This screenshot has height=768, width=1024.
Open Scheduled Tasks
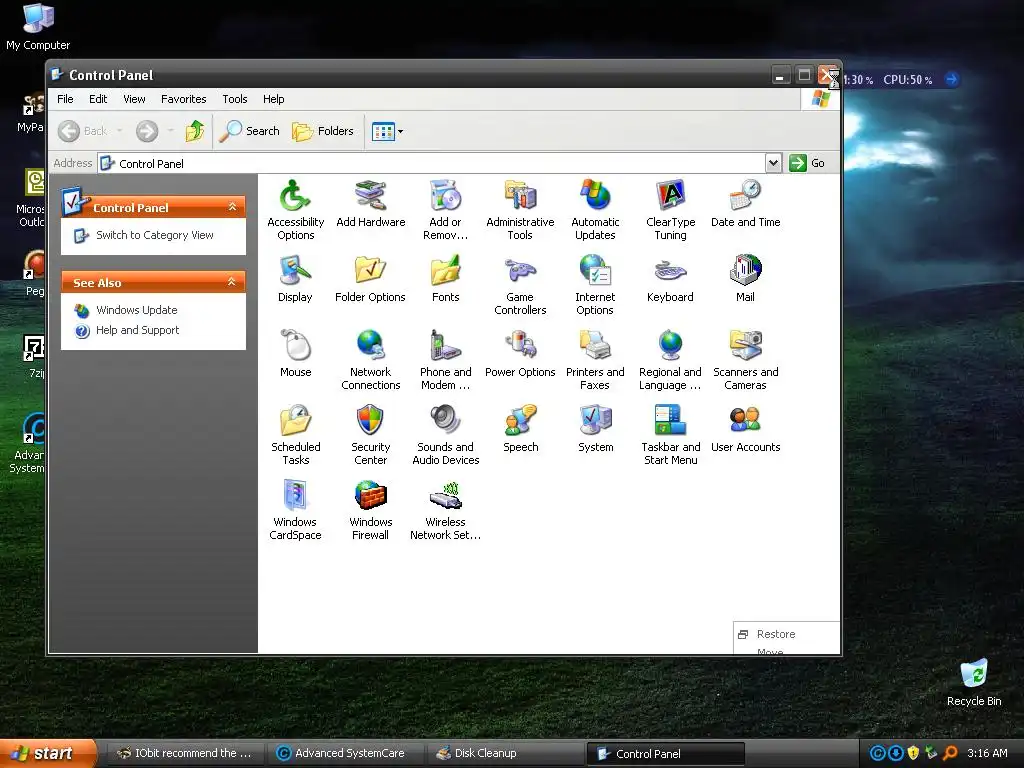pyautogui.click(x=295, y=434)
